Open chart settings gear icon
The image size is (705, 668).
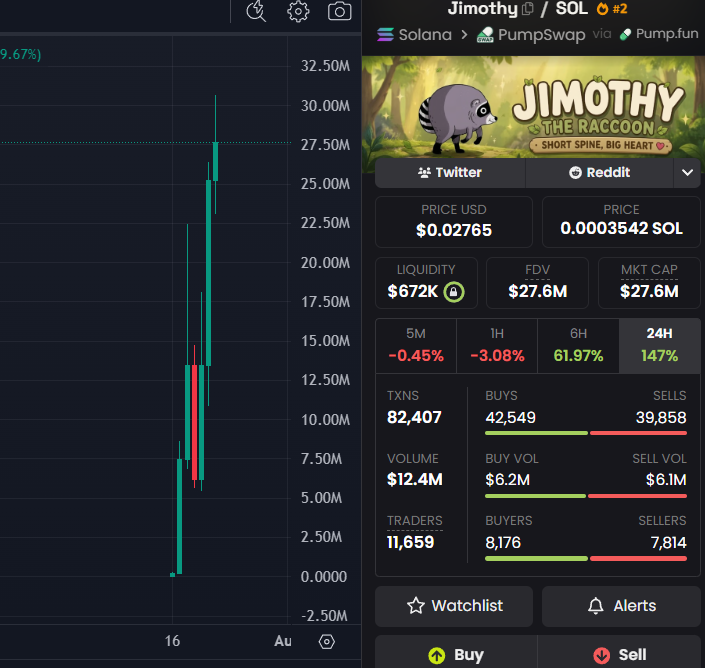coord(298,11)
